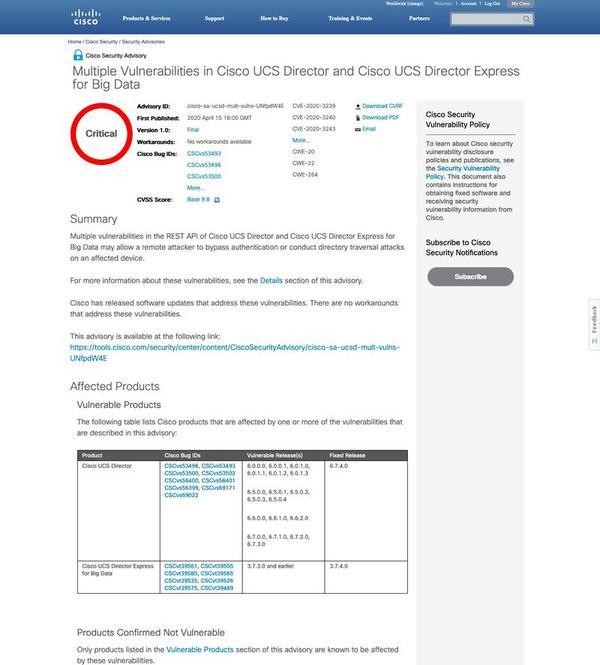Viewport: 600px width, 665px height.
Task: Open CSCvt39489 in the table
Action: tap(217, 588)
